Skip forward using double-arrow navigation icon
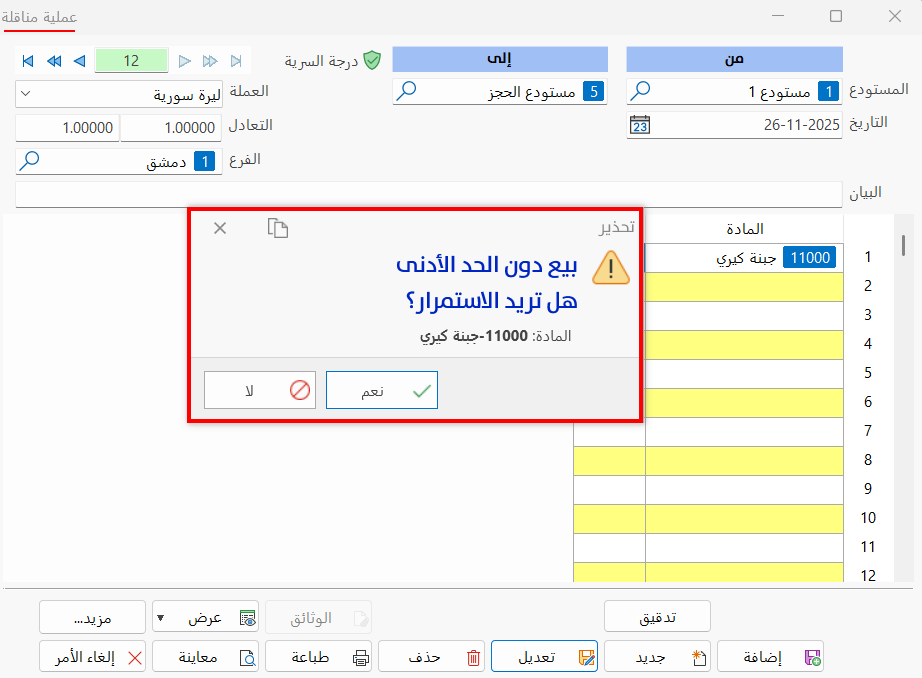 pyautogui.click(x=210, y=60)
